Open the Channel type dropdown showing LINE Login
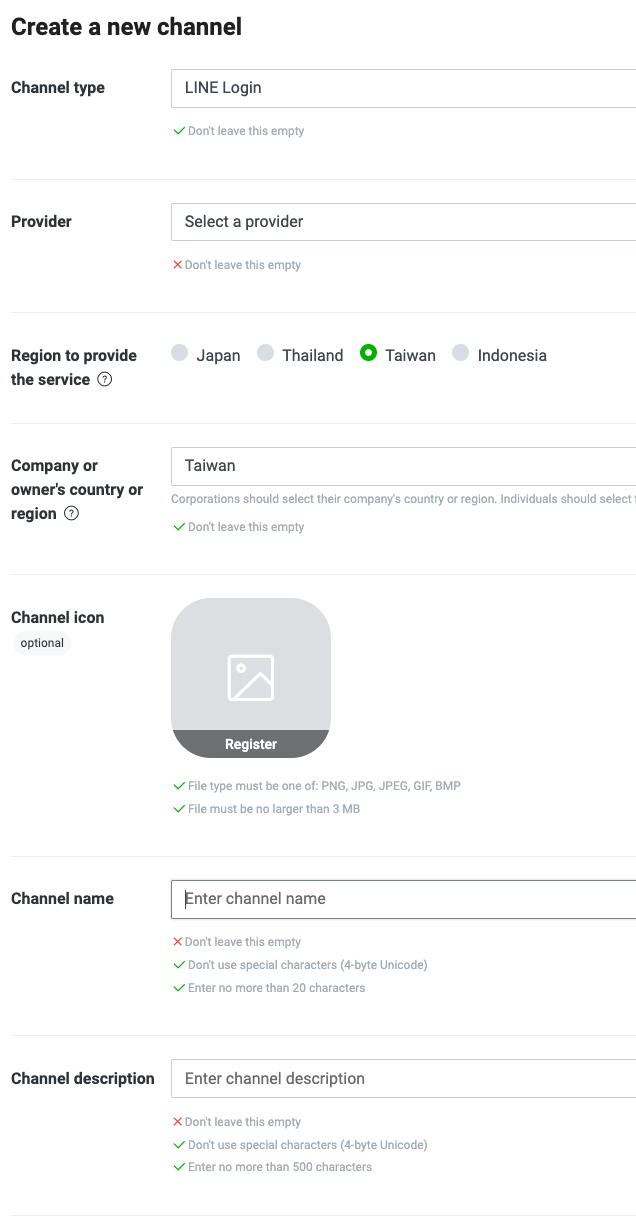Screen dimensions: 636x1222 403,88
